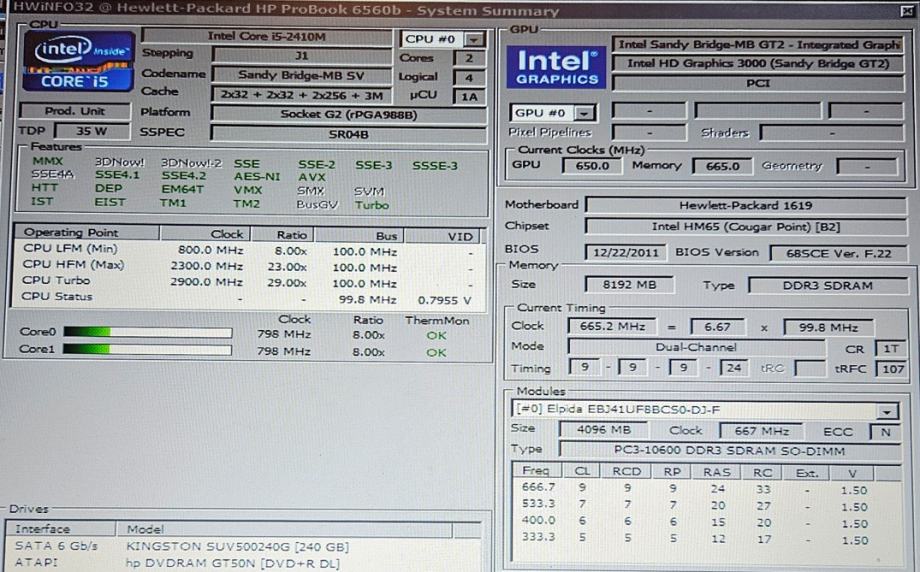Expand the Elpida memory module dropdown
The height and width of the screenshot is (572, 920).
(x=888, y=411)
